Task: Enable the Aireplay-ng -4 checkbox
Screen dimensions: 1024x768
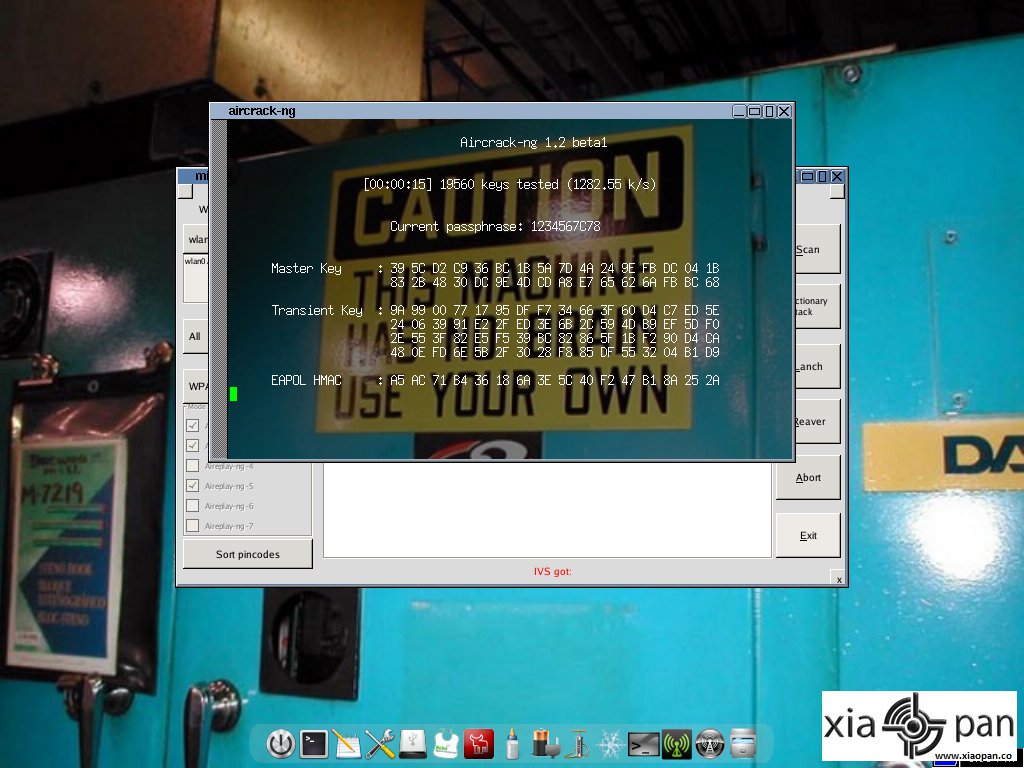Action: pos(193,466)
